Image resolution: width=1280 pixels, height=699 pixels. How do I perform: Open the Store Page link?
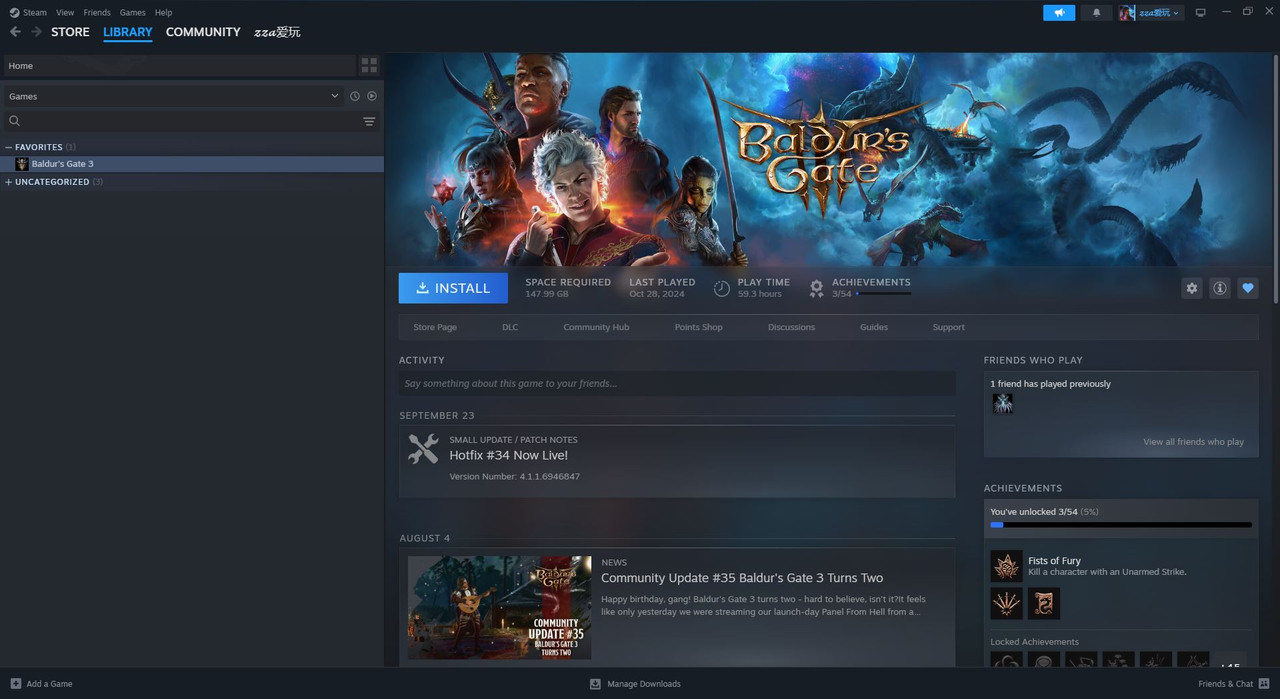pos(435,327)
